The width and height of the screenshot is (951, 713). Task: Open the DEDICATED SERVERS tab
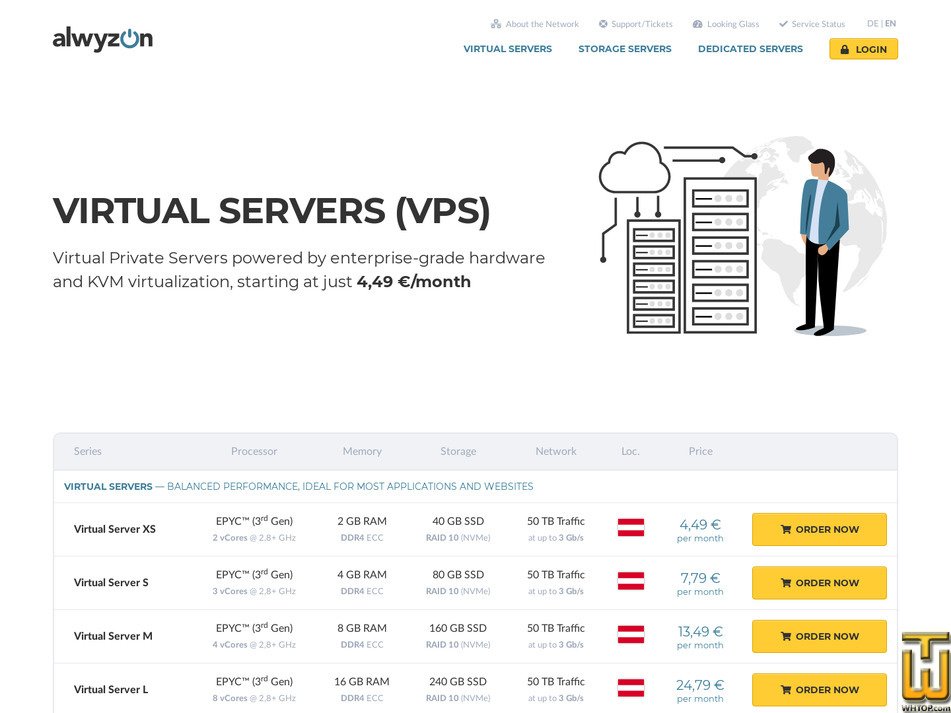750,48
